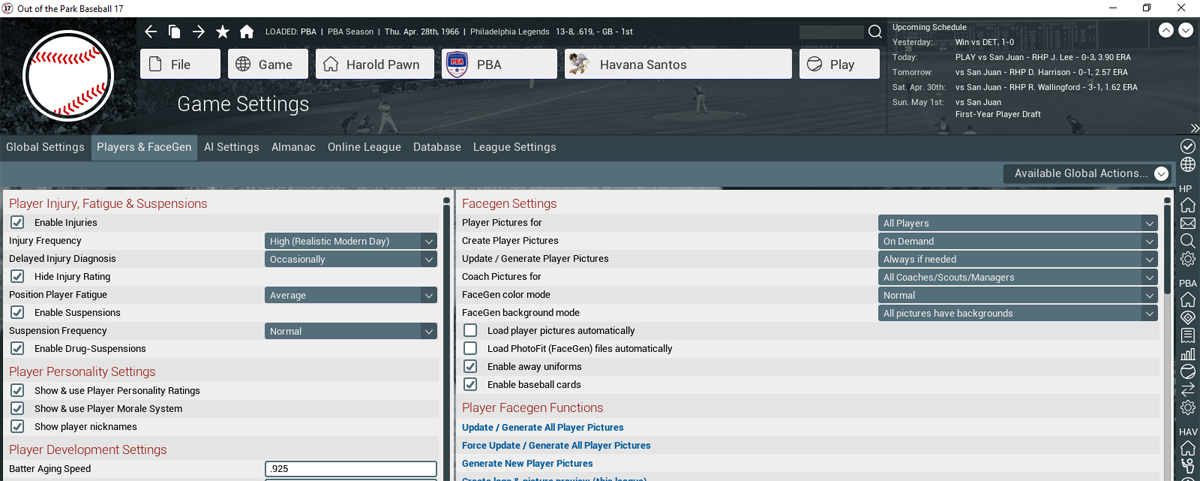The height and width of the screenshot is (481, 1200).
Task: Open the Coach Pictures for dropdown
Action: point(1018,277)
